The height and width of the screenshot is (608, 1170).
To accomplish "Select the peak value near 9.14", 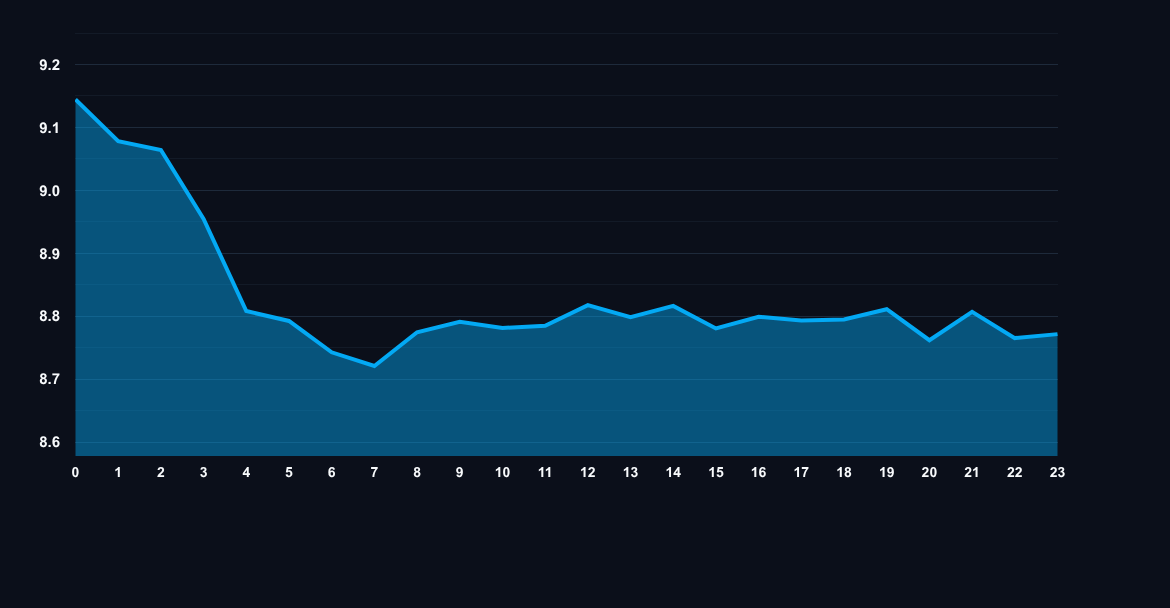I will (x=75, y=100).
